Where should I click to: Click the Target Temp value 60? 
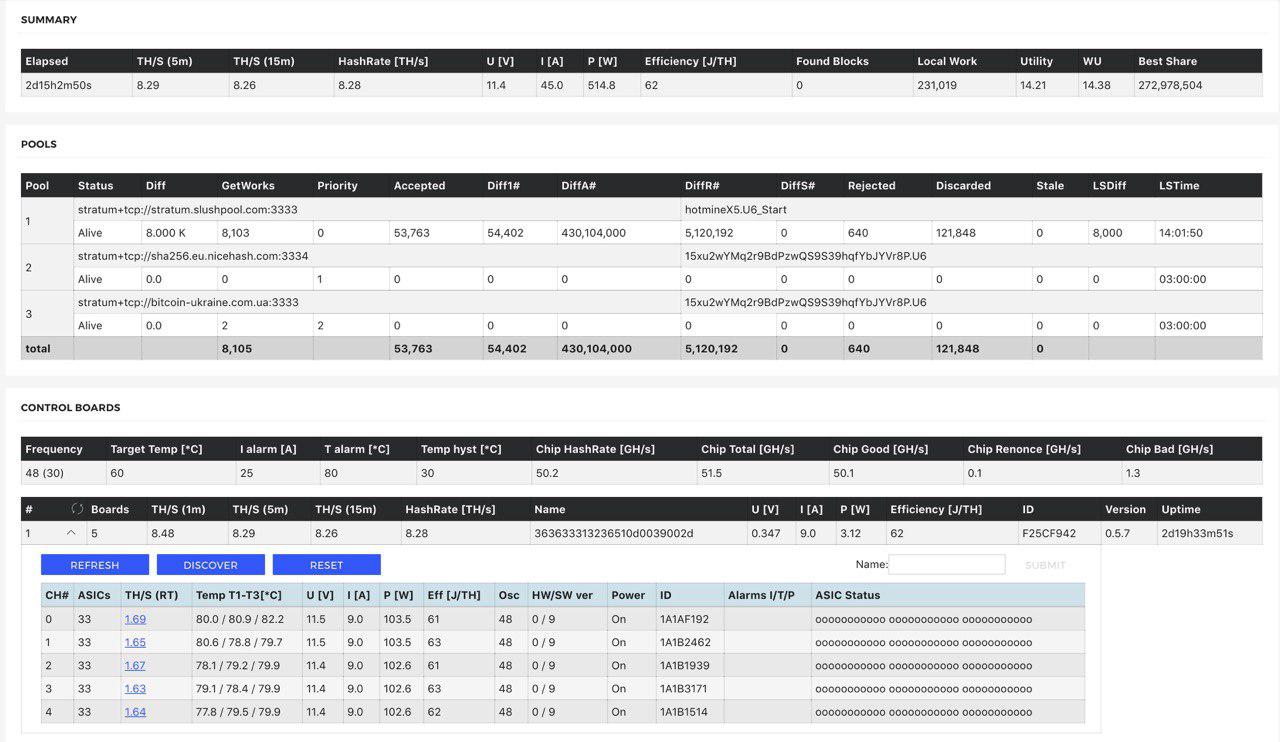click(117, 473)
